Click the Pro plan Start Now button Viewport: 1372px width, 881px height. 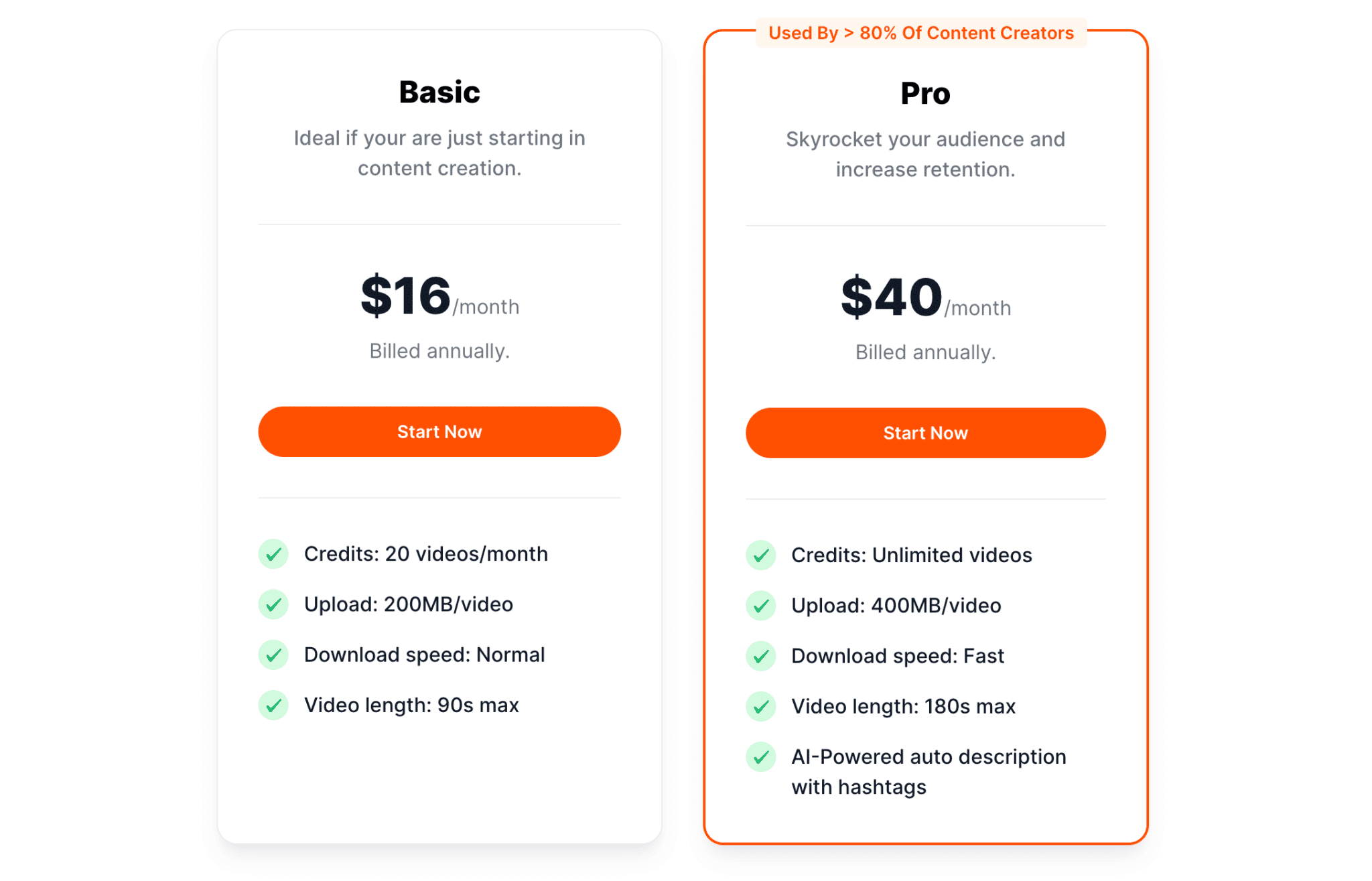click(x=924, y=433)
